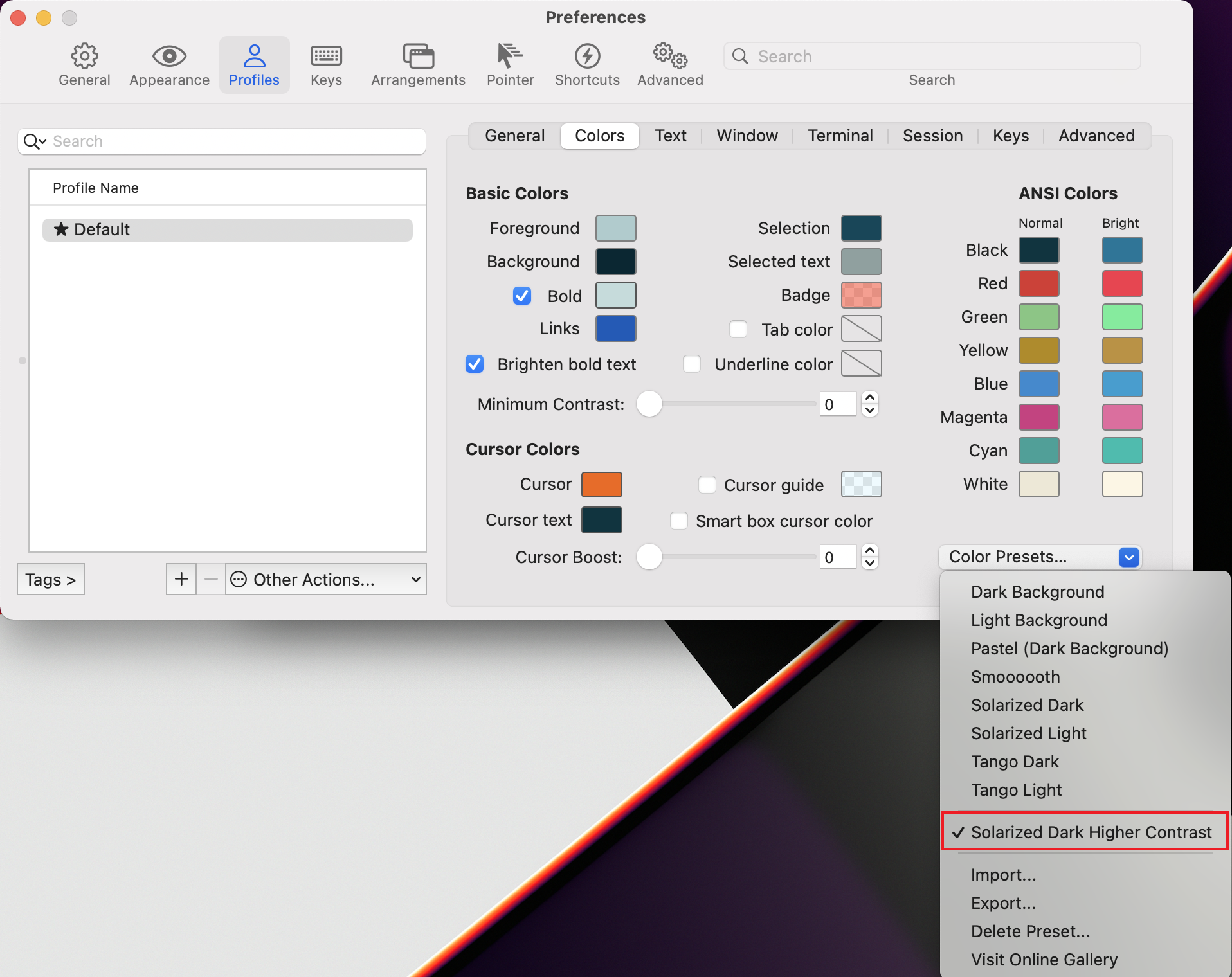Viewport: 1232px width, 977px height.
Task: Choose Tango Dark preset
Action: pyautogui.click(x=1085, y=761)
